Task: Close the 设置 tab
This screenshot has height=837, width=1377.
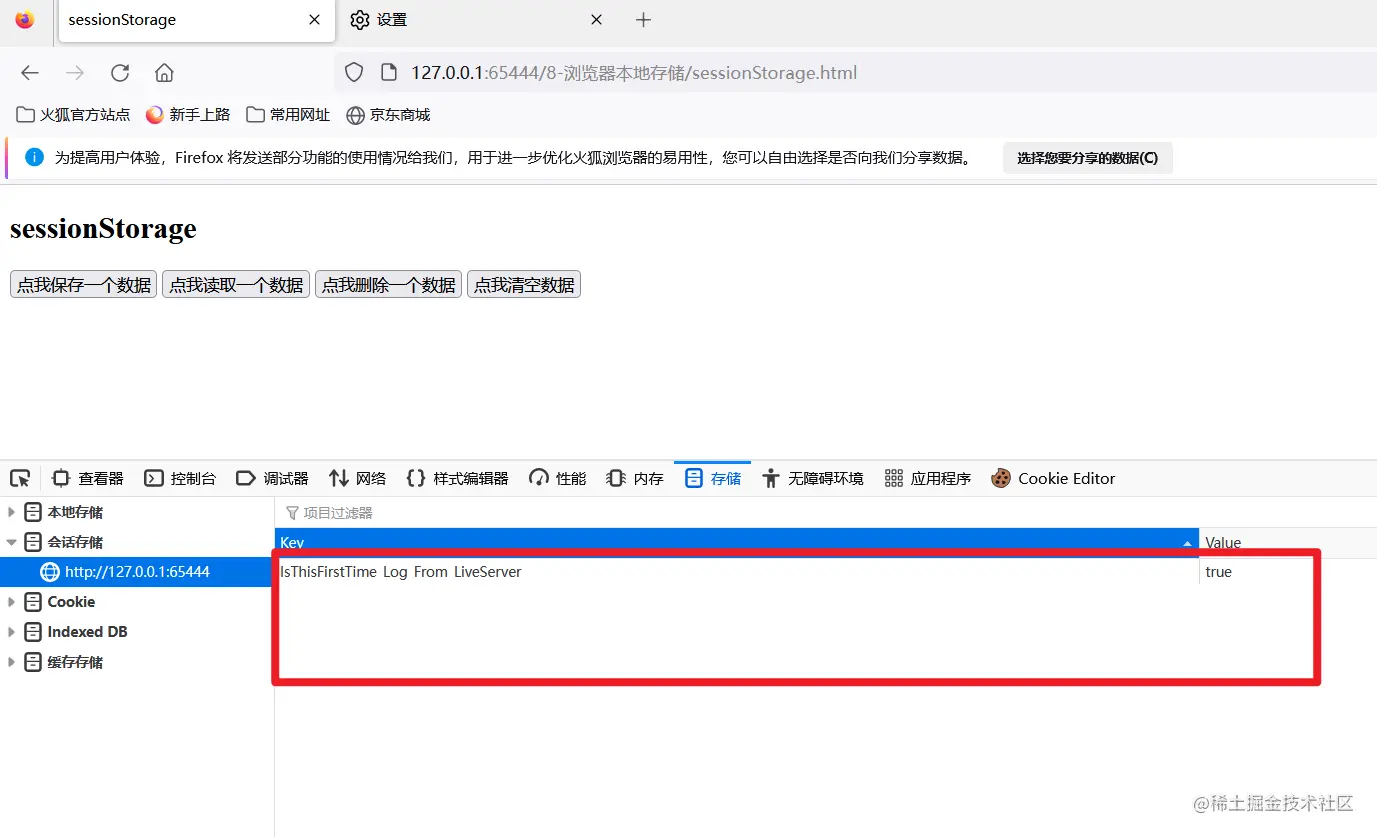Action: tap(597, 20)
